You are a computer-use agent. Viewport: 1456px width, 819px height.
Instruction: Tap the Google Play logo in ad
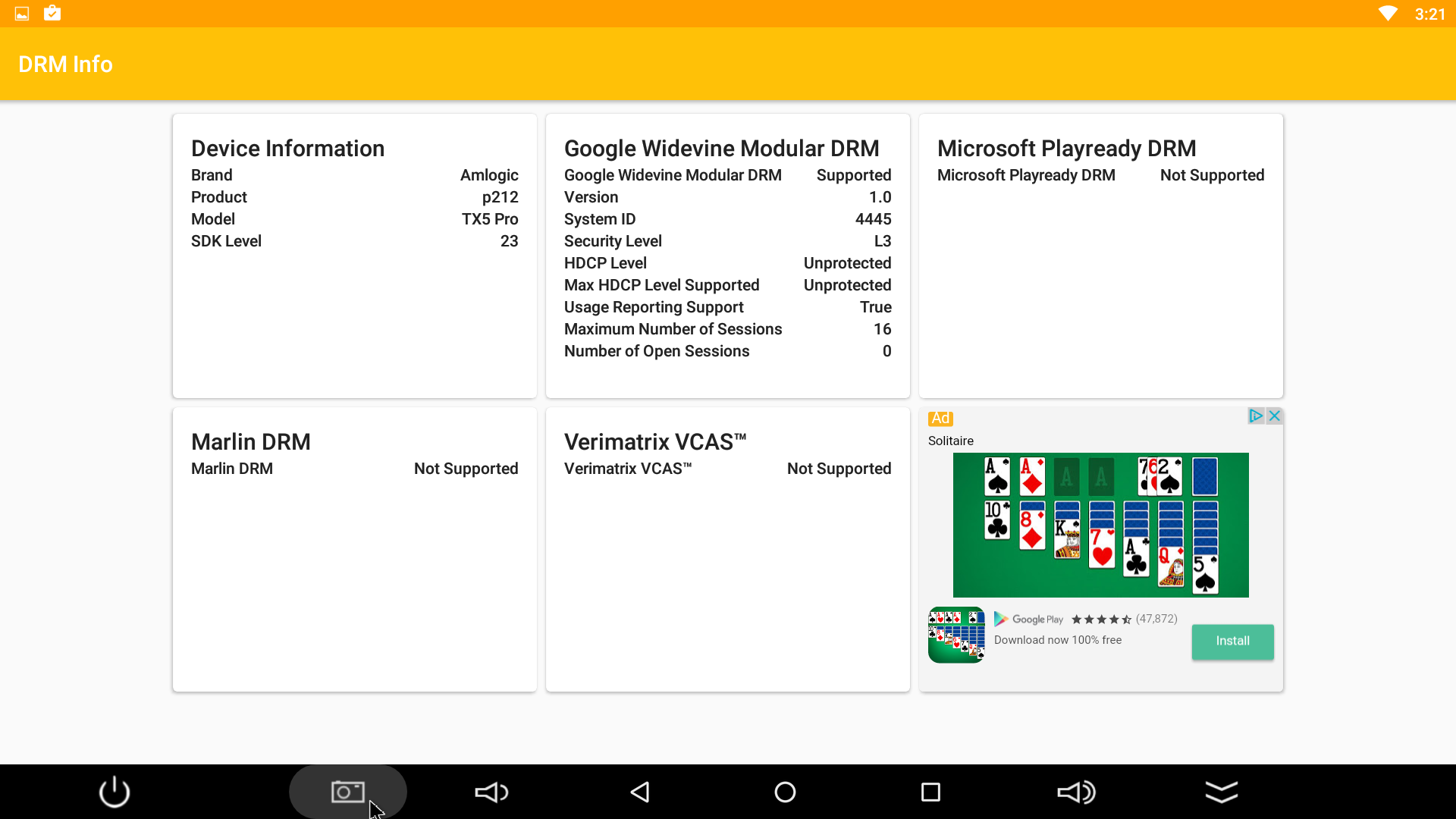(1029, 620)
